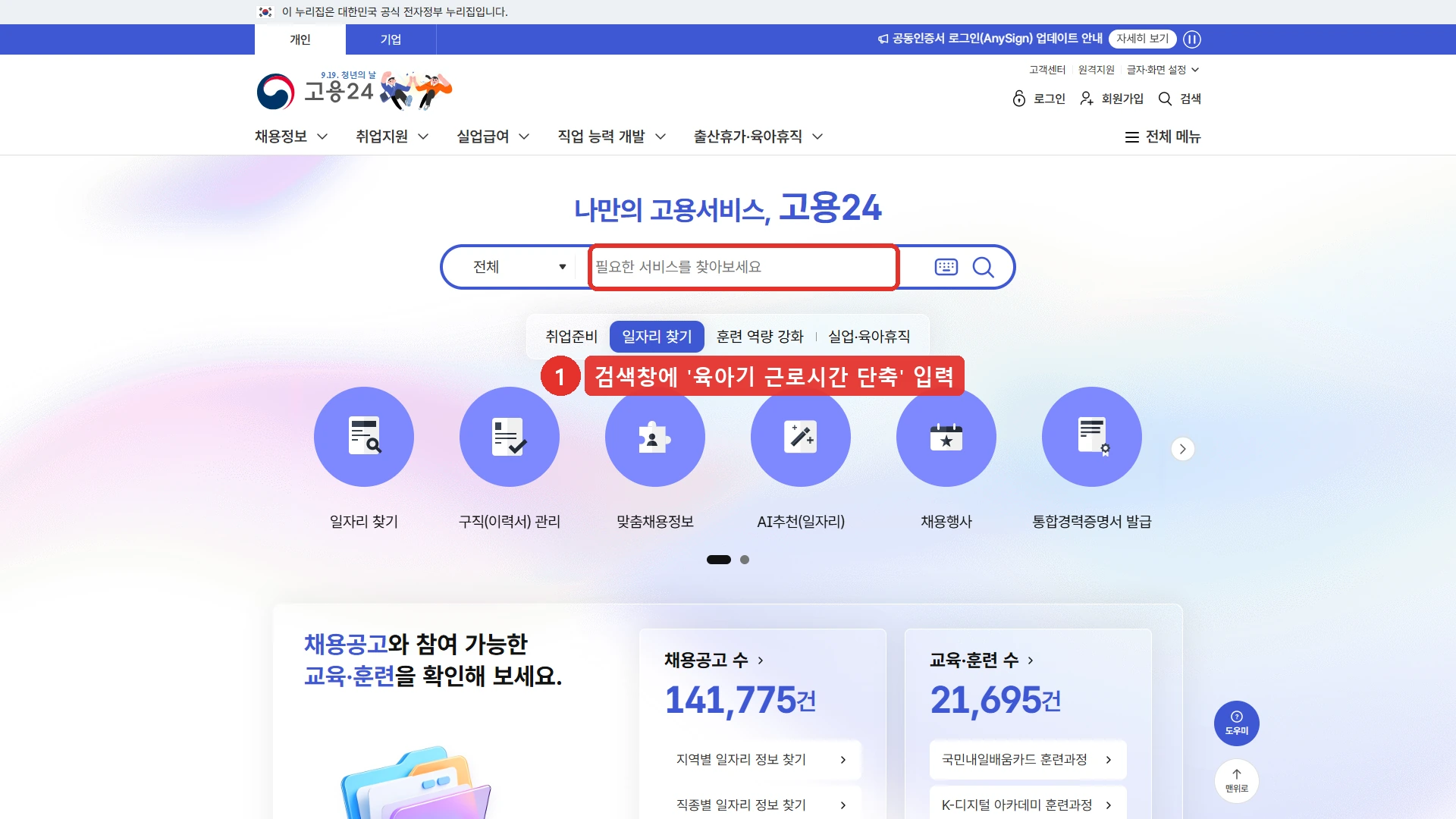Select the first carousel page indicator

pos(719,560)
